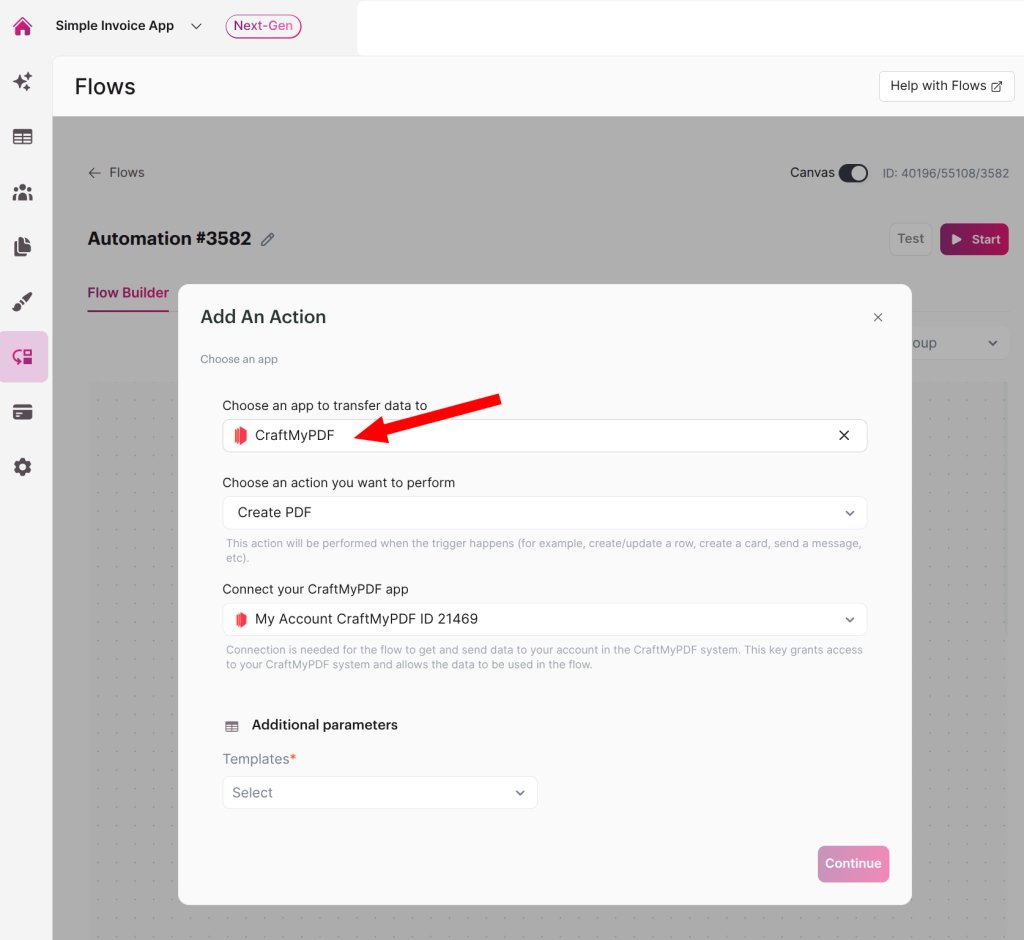Open the My Account CraftMyPDF connection dropdown
1024x940 pixels.
click(x=545, y=619)
